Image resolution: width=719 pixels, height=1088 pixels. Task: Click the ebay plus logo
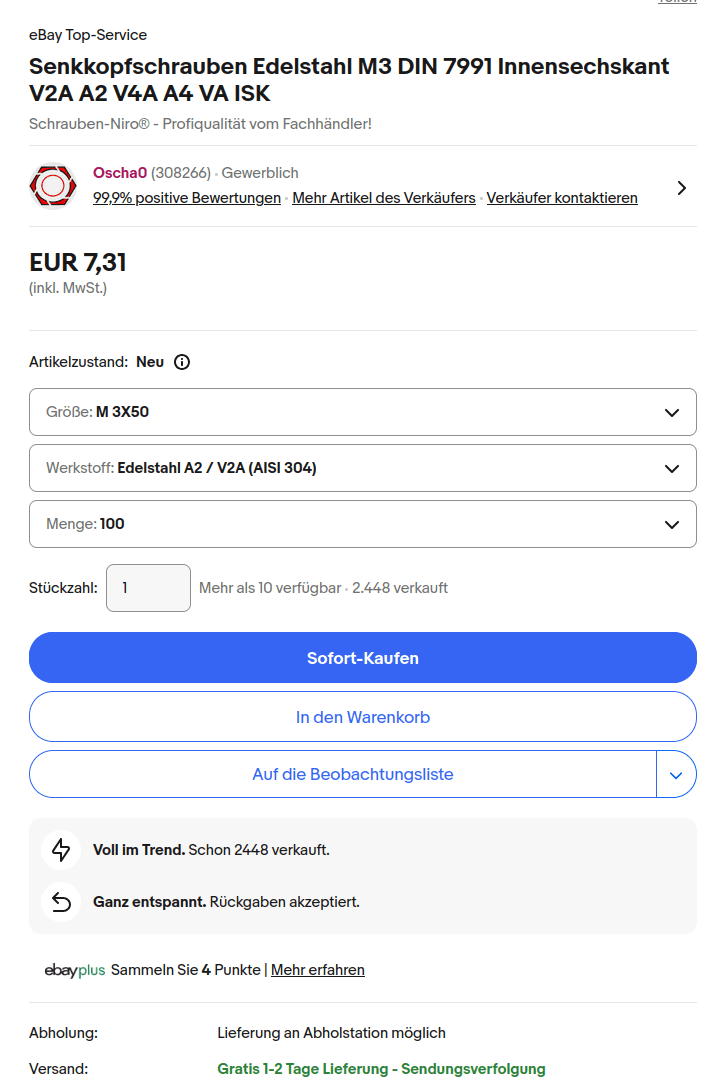[x=75, y=970]
